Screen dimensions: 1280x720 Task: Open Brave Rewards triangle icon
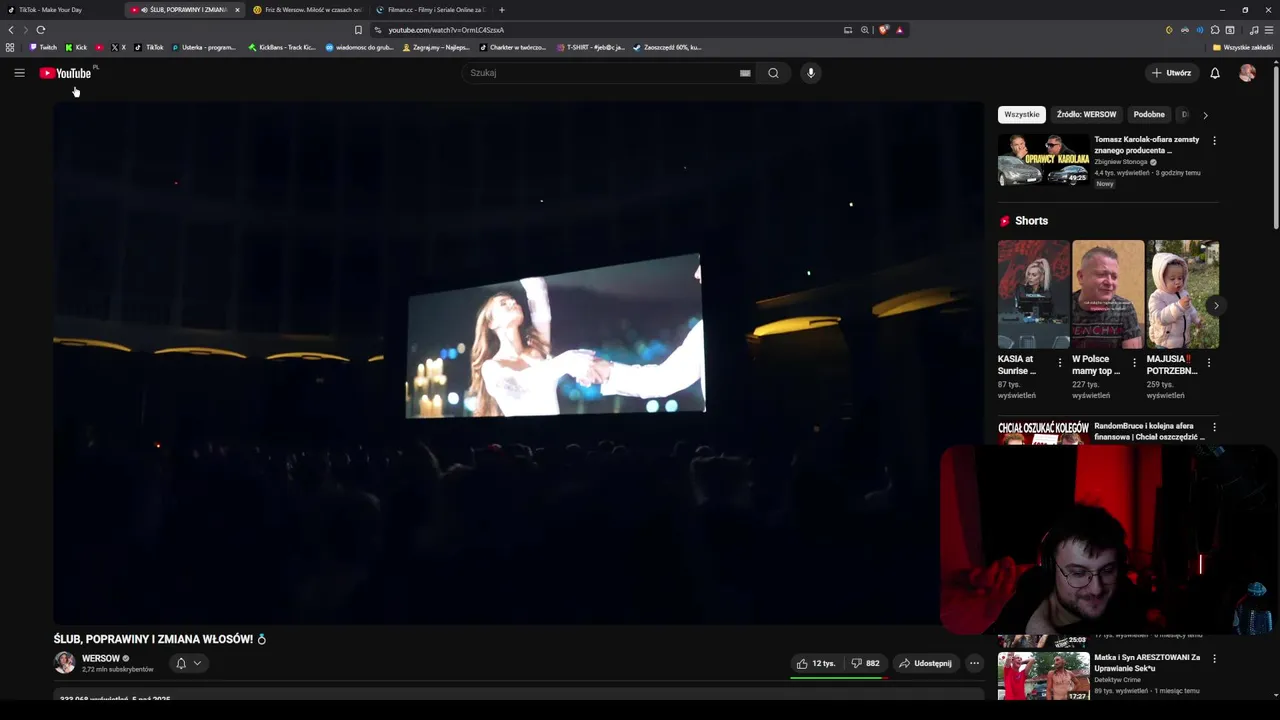(x=899, y=30)
